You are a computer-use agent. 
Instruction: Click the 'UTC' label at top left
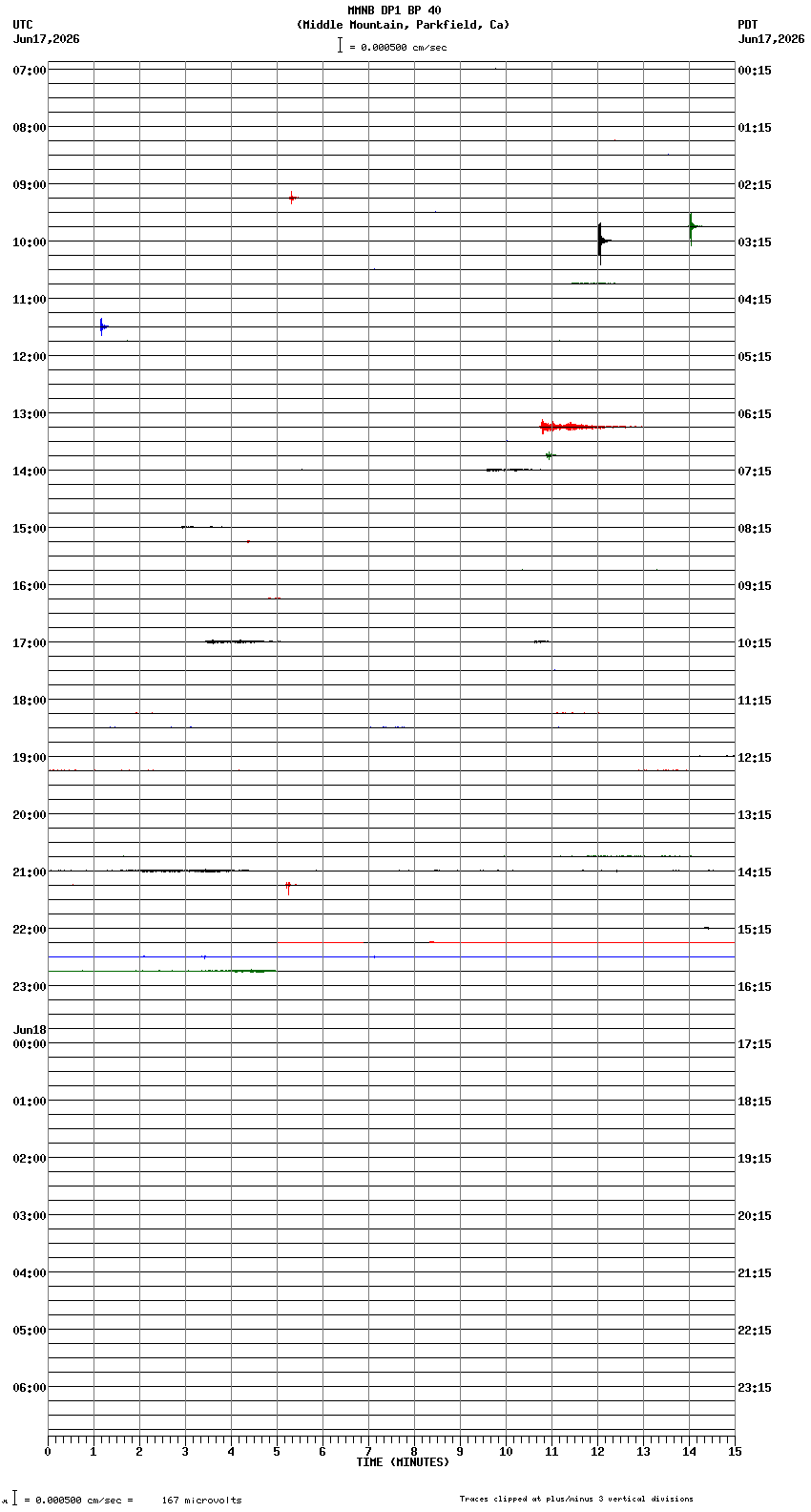pos(23,25)
